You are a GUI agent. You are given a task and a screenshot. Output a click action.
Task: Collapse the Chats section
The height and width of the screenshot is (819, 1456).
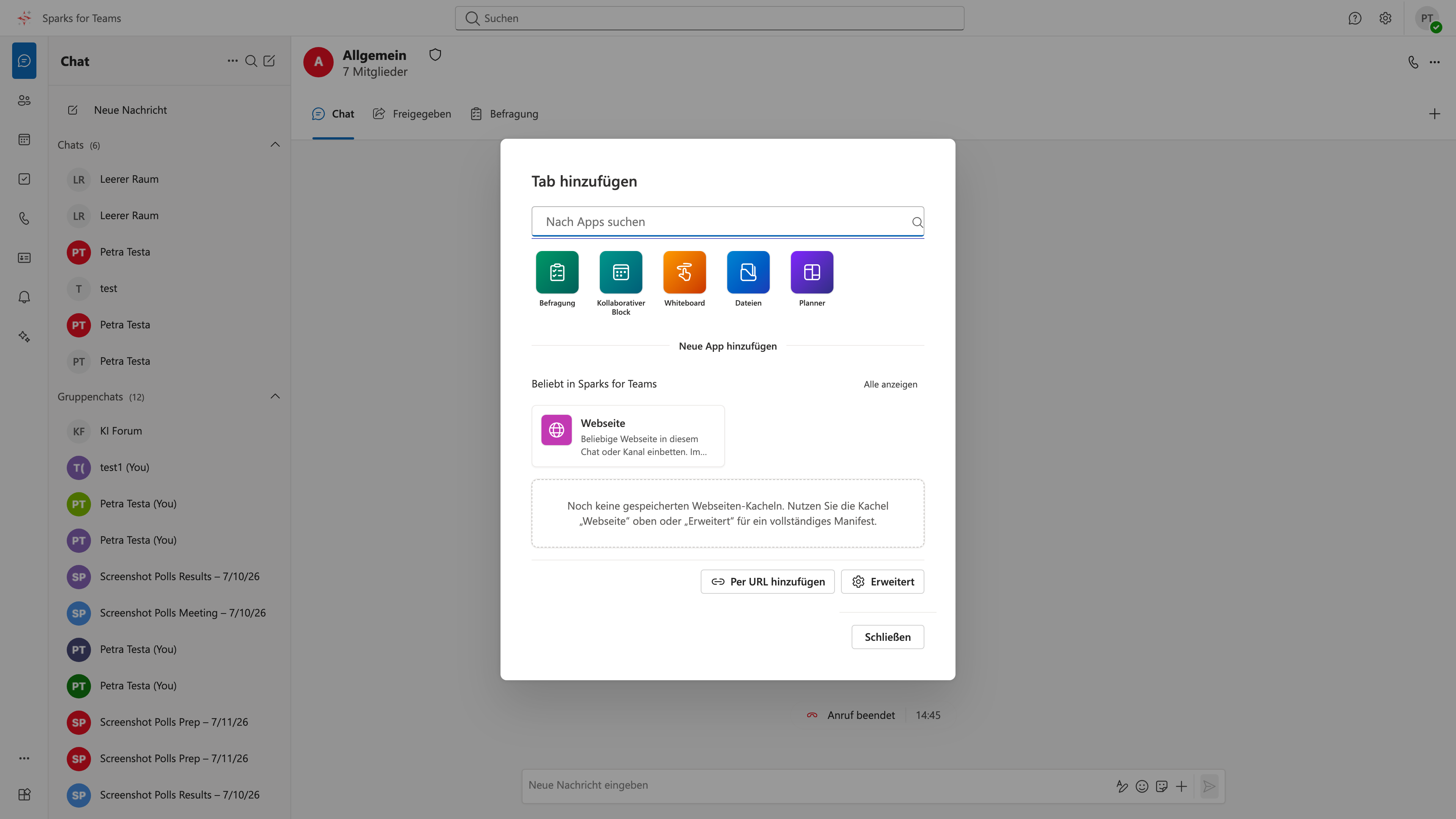pyautogui.click(x=275, y=145)
